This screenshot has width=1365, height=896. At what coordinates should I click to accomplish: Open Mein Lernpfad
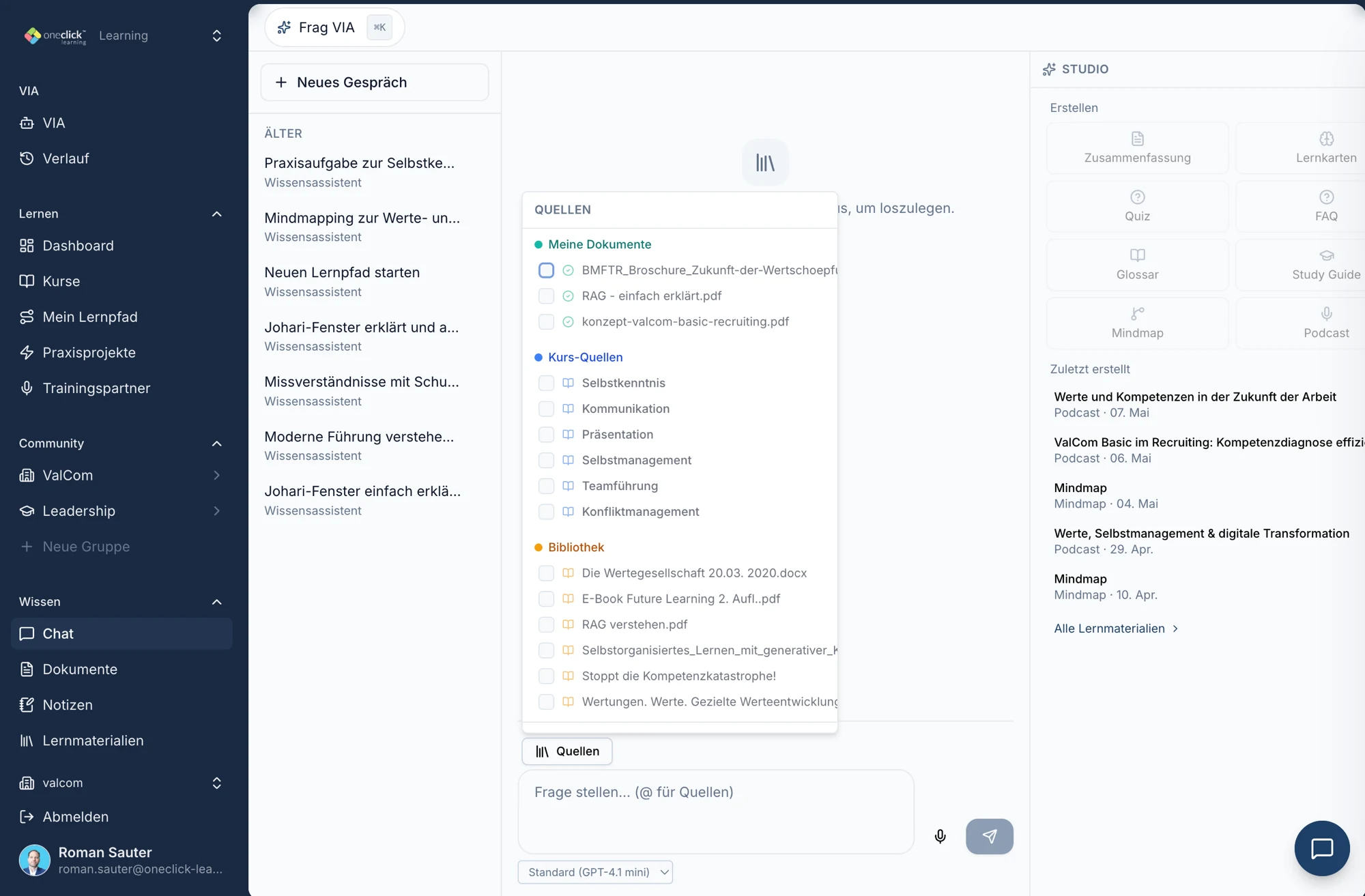click(x=121, y=317)
